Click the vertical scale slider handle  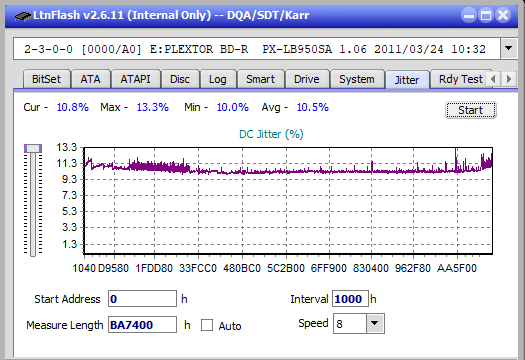point(33,148)
